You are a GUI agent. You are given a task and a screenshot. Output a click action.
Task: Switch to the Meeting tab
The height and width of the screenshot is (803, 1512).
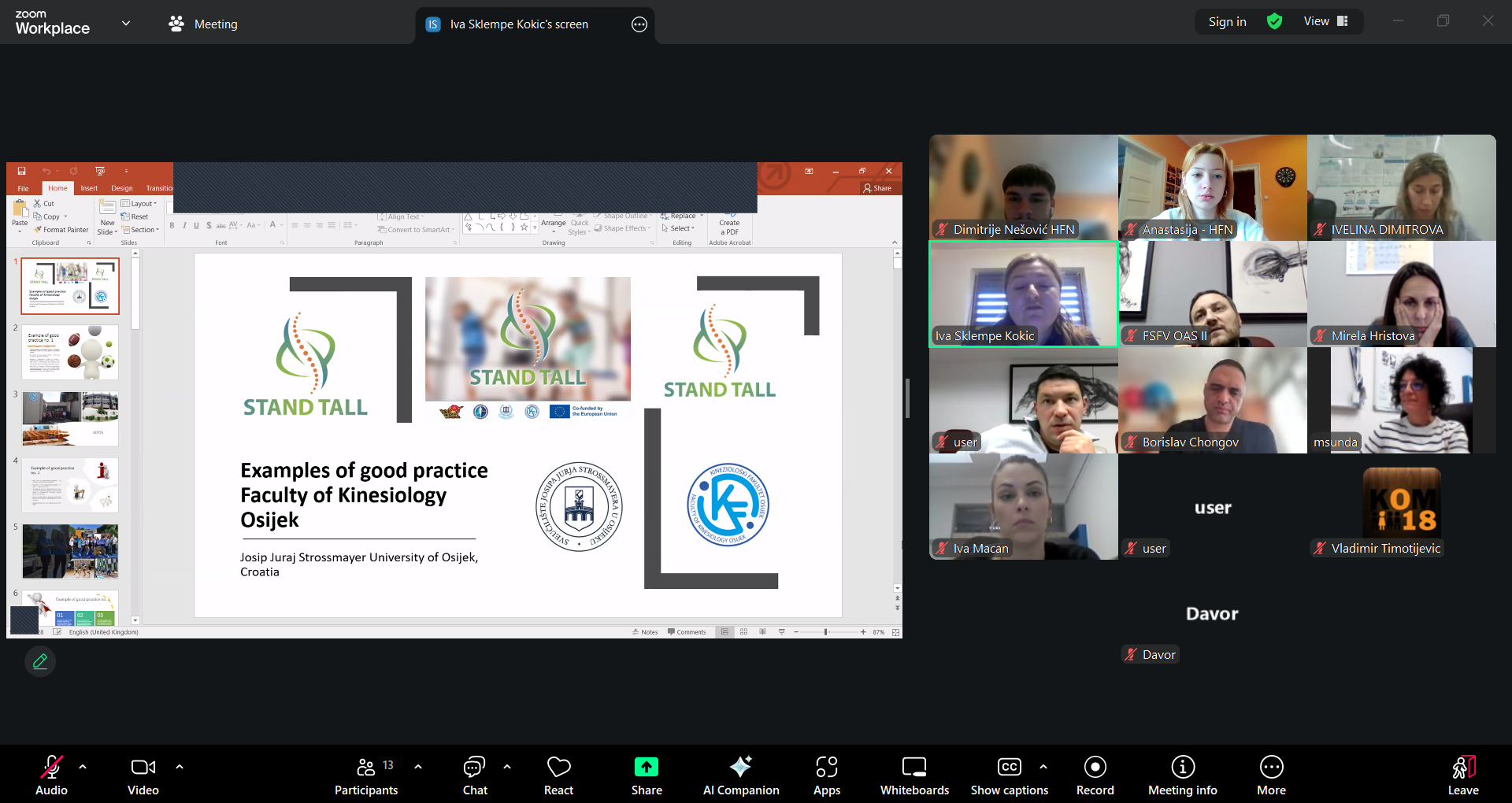[203, 24]
